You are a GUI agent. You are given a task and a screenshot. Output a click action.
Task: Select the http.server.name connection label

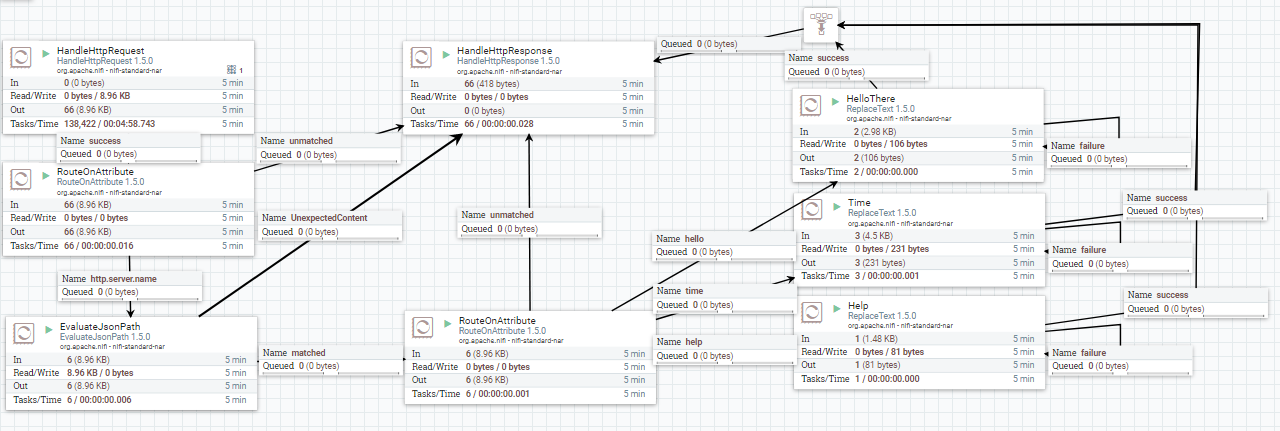131,285
